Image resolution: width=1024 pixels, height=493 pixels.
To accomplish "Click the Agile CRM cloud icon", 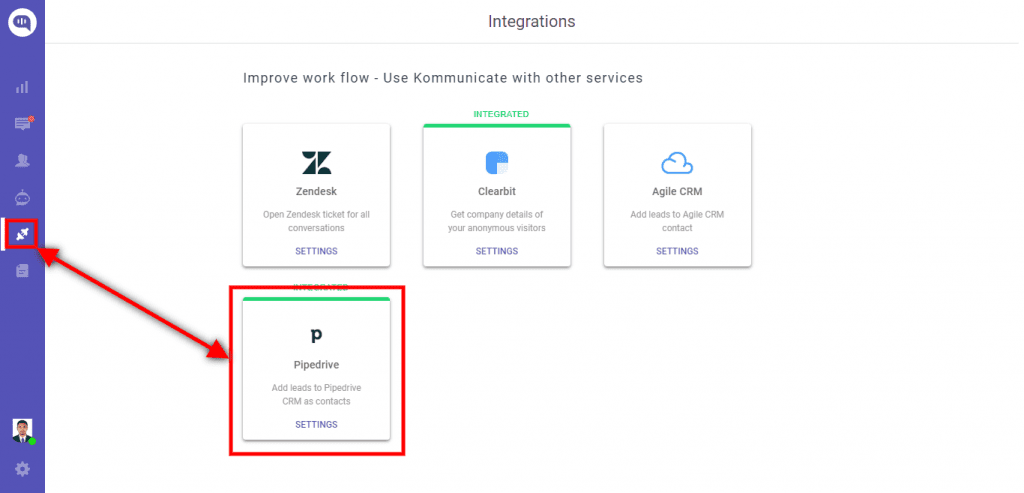I will (x=677, y=163).
